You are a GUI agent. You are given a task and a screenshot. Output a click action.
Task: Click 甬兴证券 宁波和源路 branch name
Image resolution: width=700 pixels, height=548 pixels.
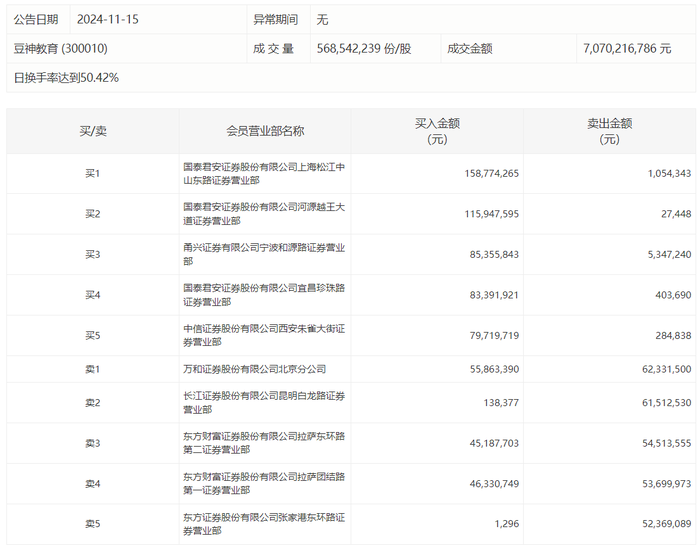pos(264,254)
